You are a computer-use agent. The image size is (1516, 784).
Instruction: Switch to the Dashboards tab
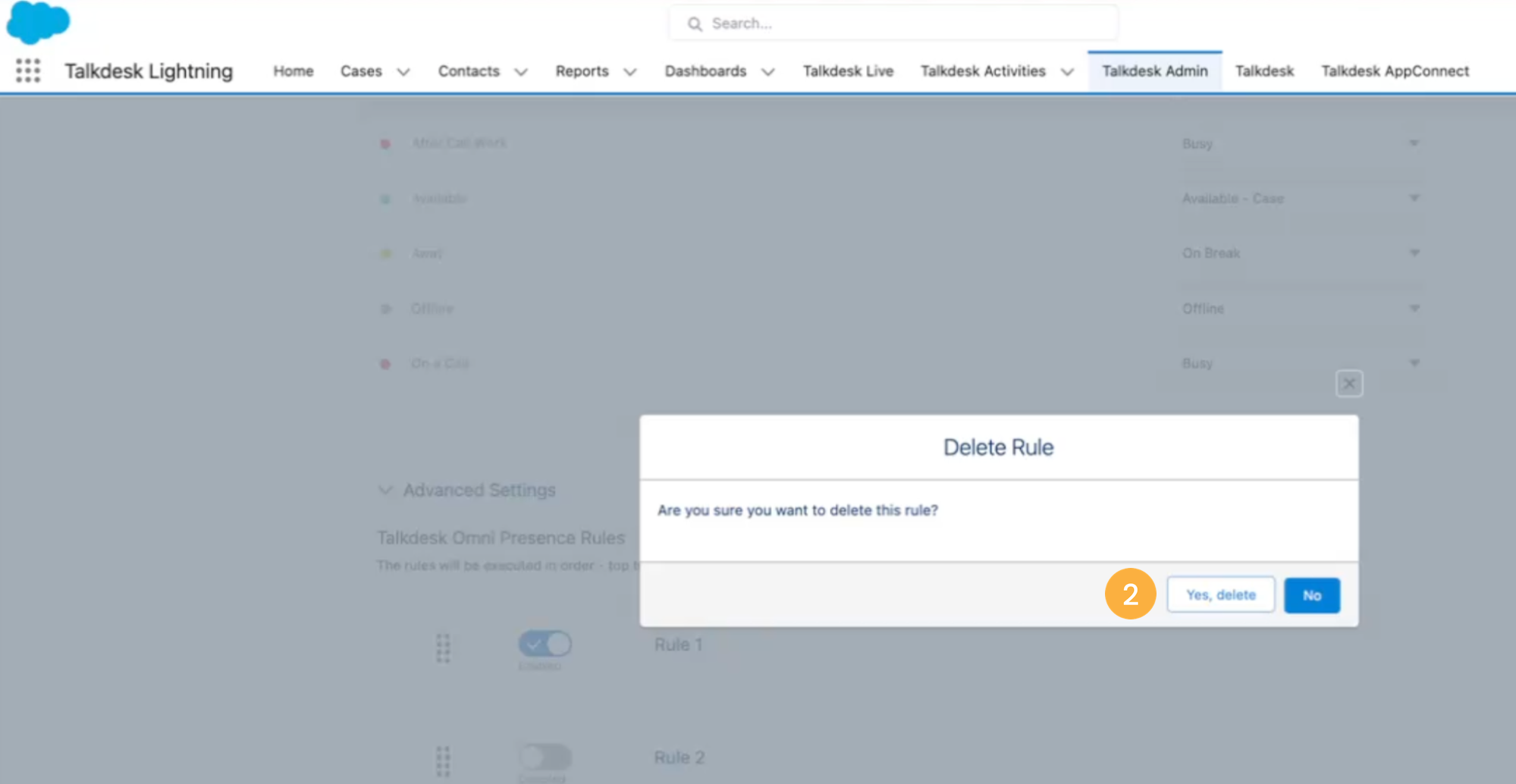[705, 71]
